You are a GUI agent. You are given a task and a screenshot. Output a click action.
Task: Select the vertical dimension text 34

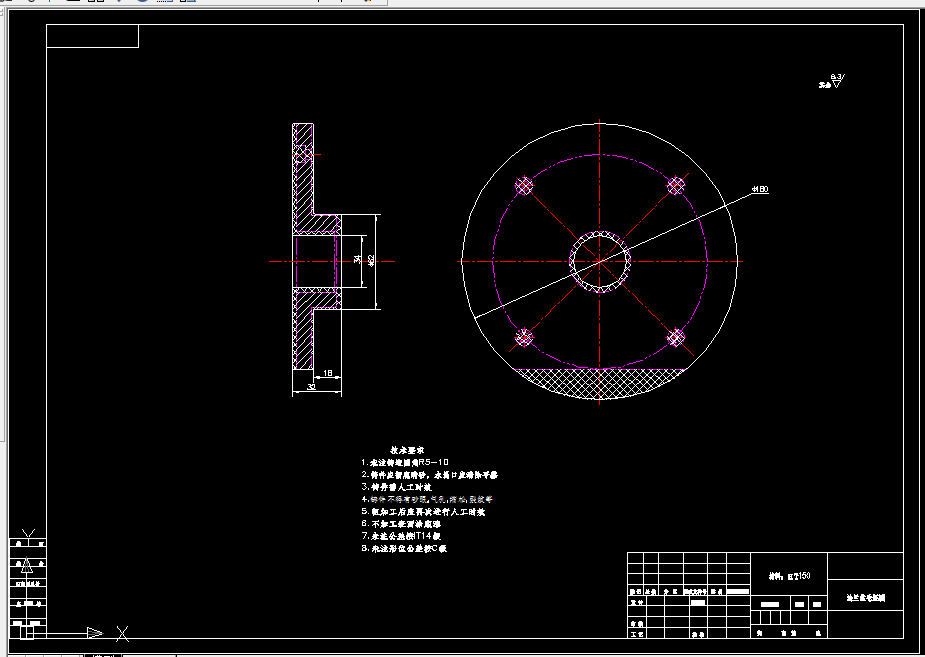356,259
